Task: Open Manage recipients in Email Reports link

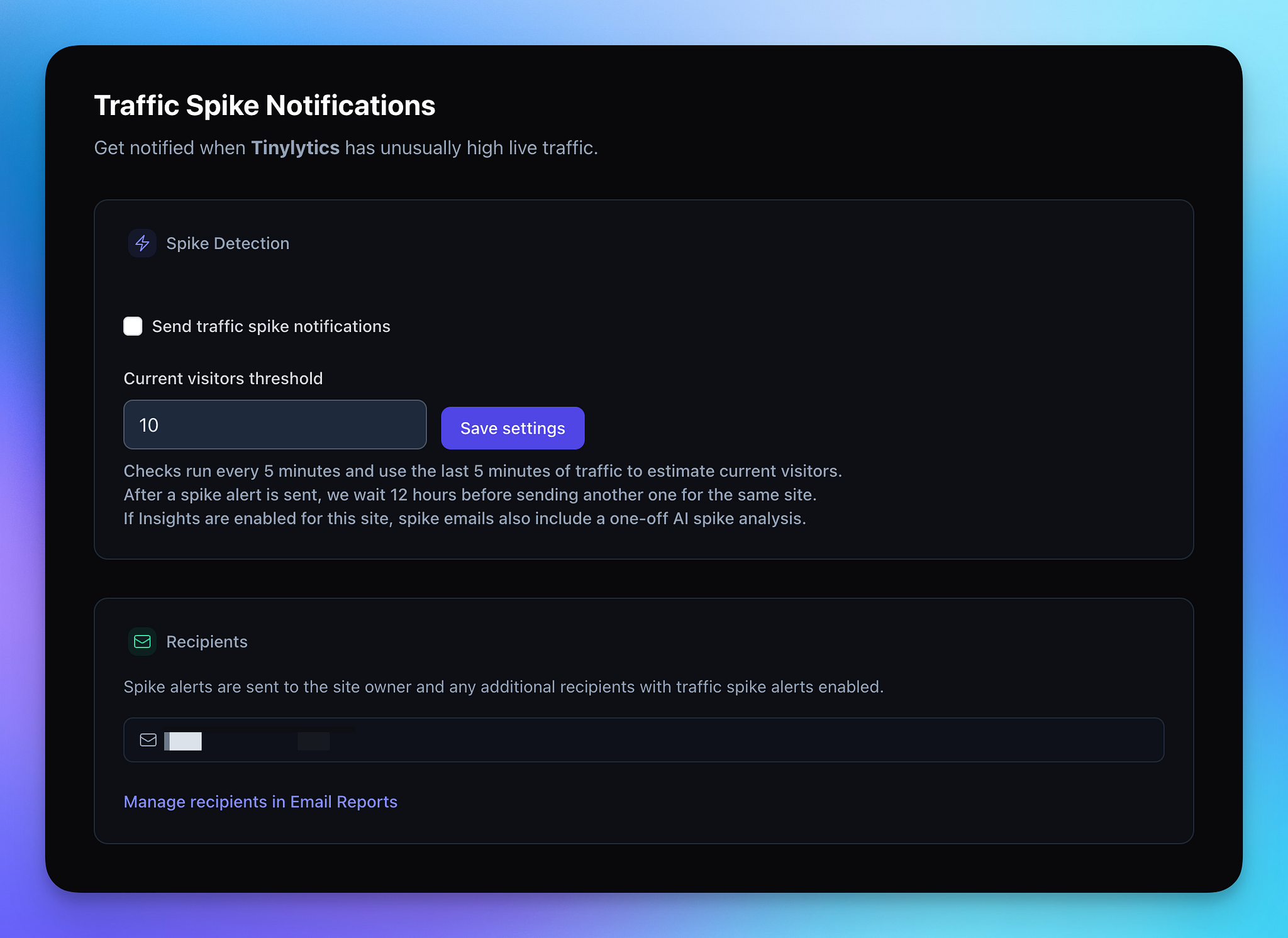Action: click(x=260, y=802)
